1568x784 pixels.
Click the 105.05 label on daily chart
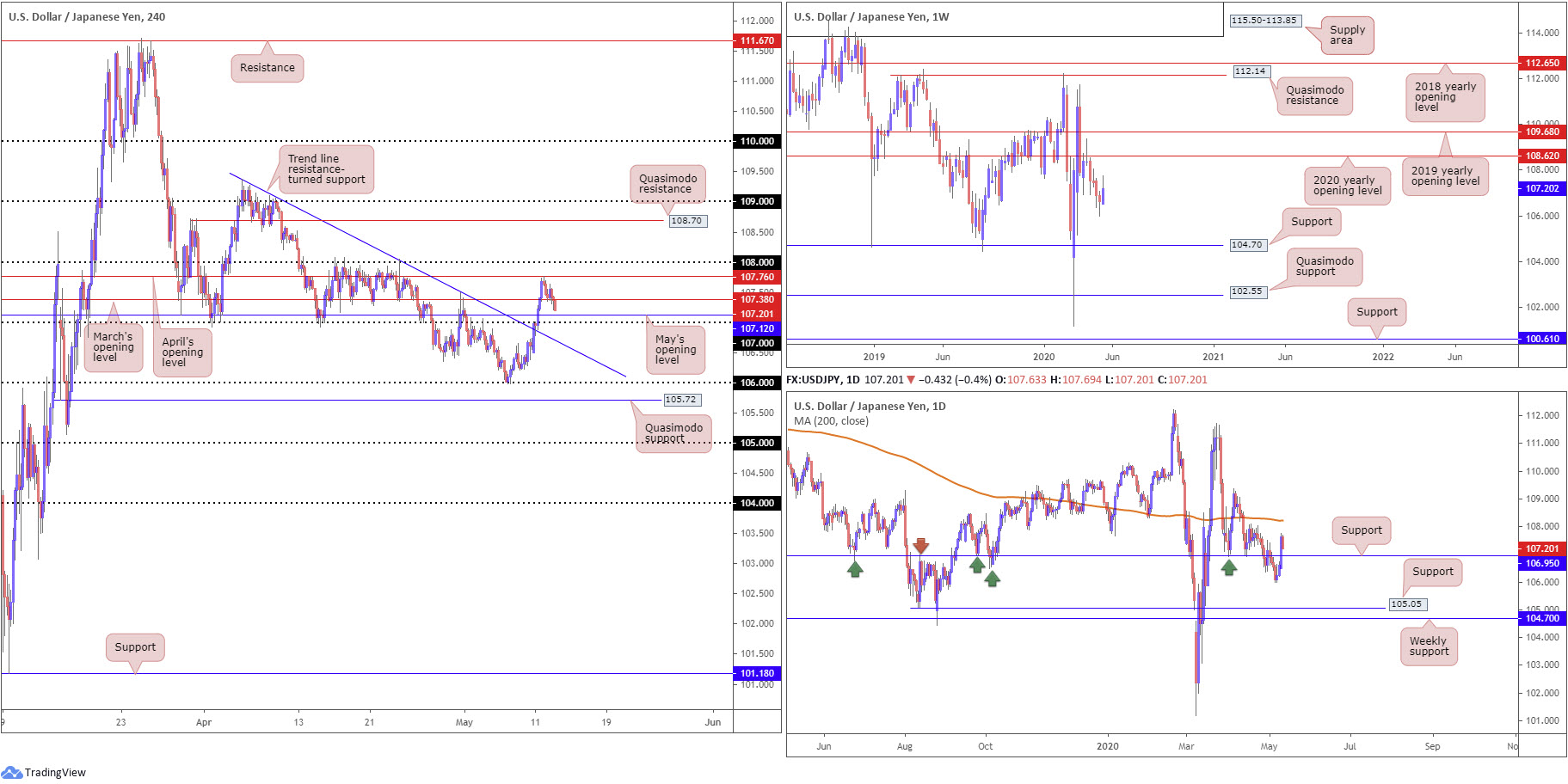click(1406, 604)
